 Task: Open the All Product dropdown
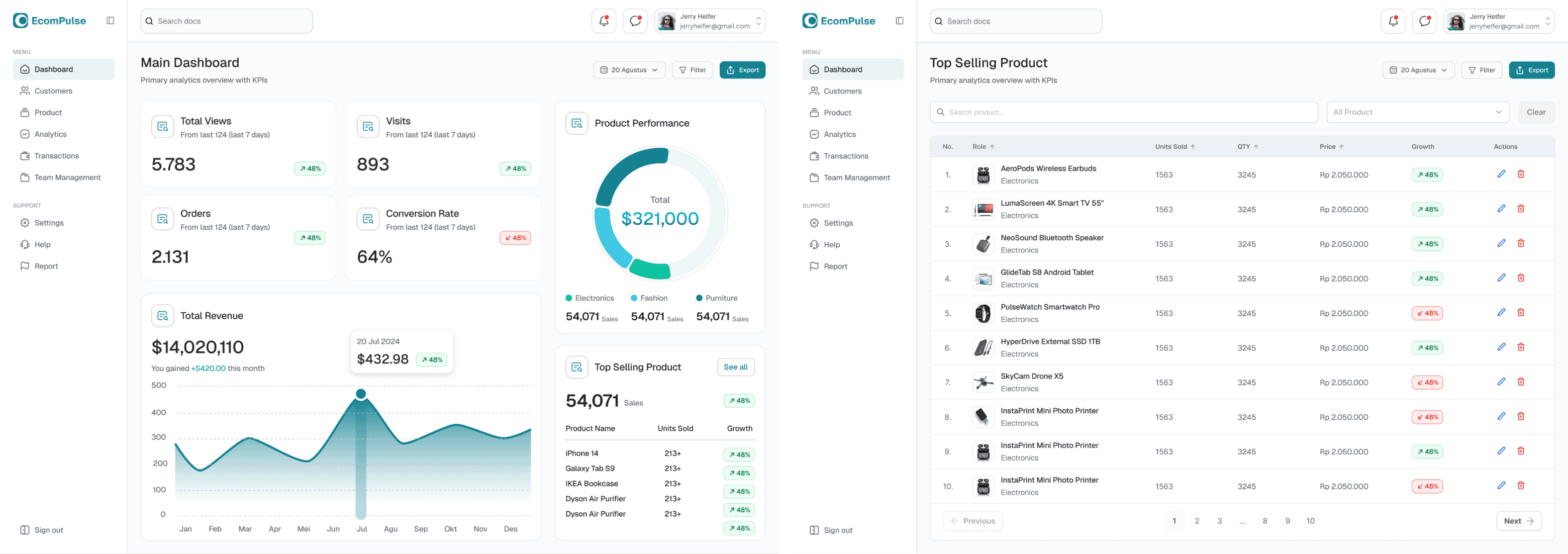(x=1417, y=112)
